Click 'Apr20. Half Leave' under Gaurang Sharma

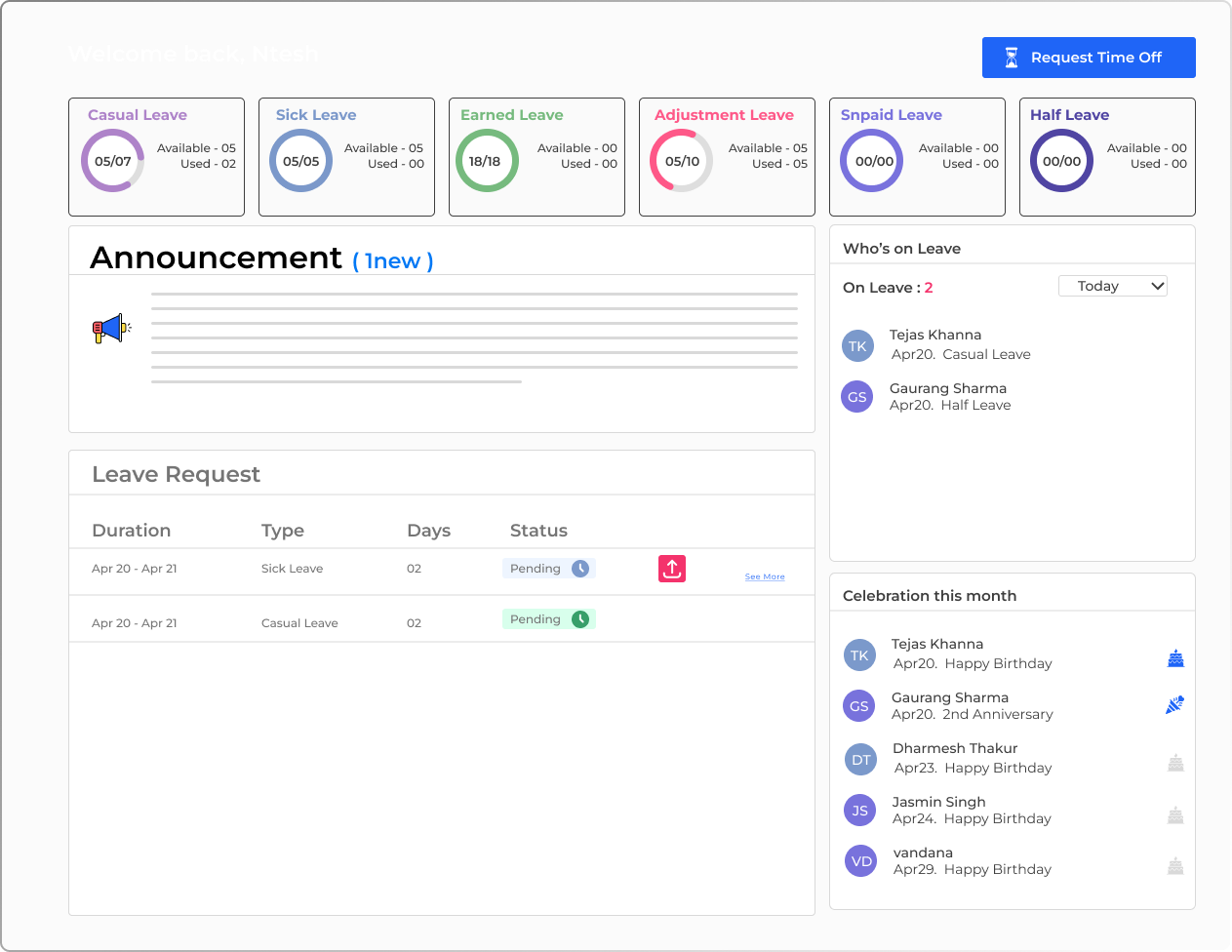click(950, 405)
